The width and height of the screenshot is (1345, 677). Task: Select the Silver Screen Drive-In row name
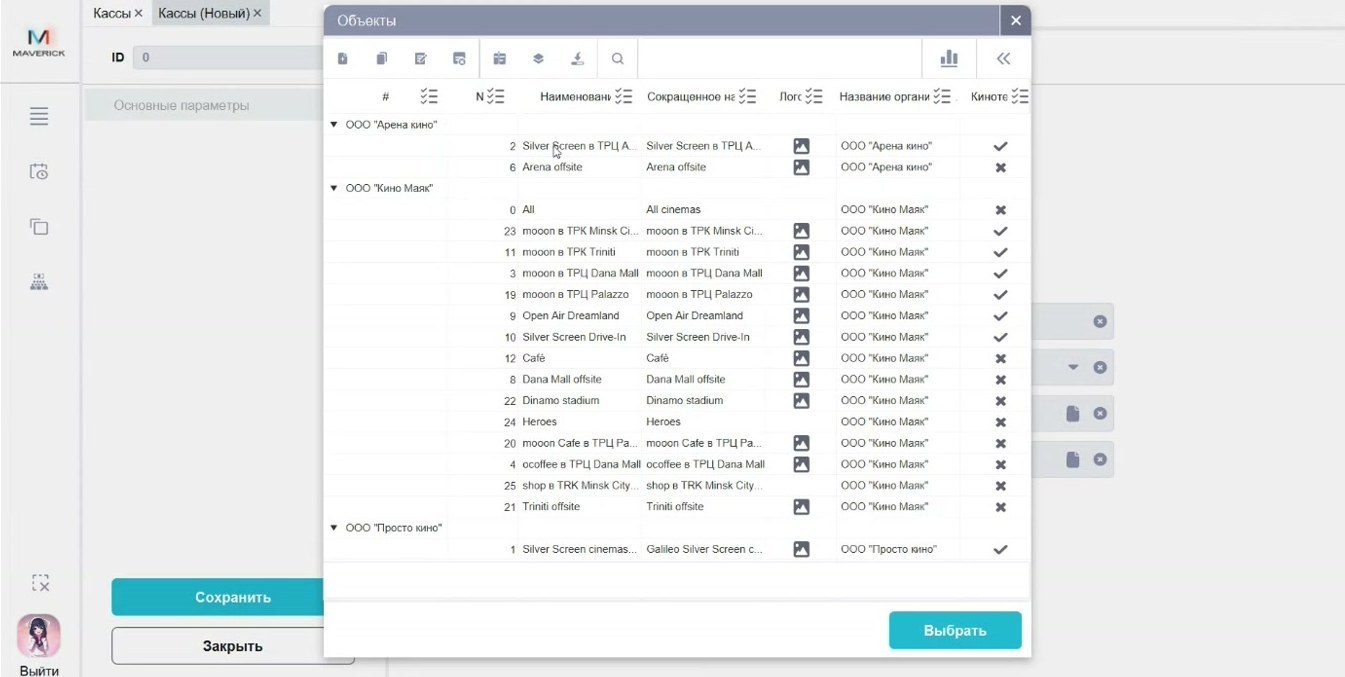(x=574, y=337)
